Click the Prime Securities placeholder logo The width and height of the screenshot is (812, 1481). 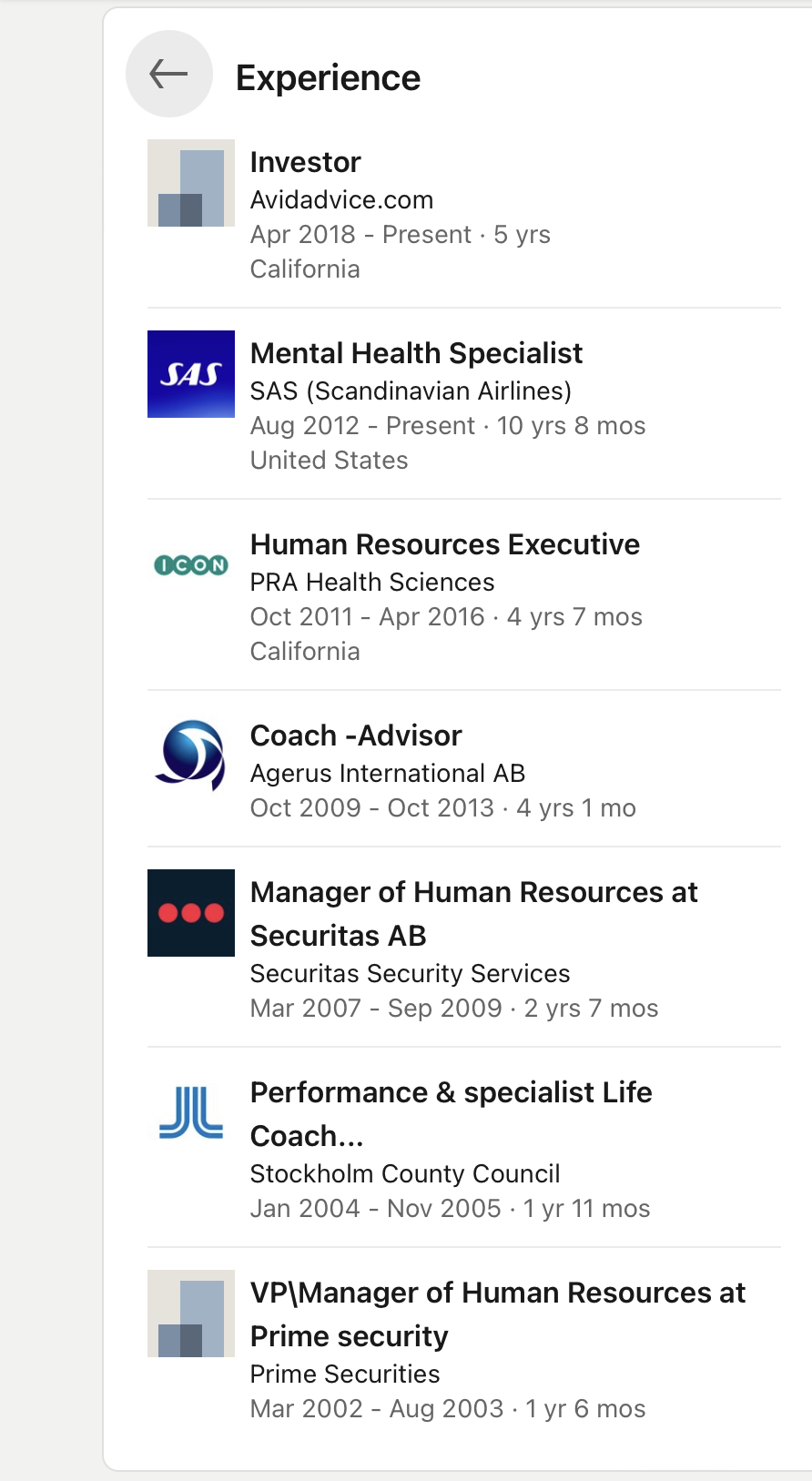pos(191,1314)
